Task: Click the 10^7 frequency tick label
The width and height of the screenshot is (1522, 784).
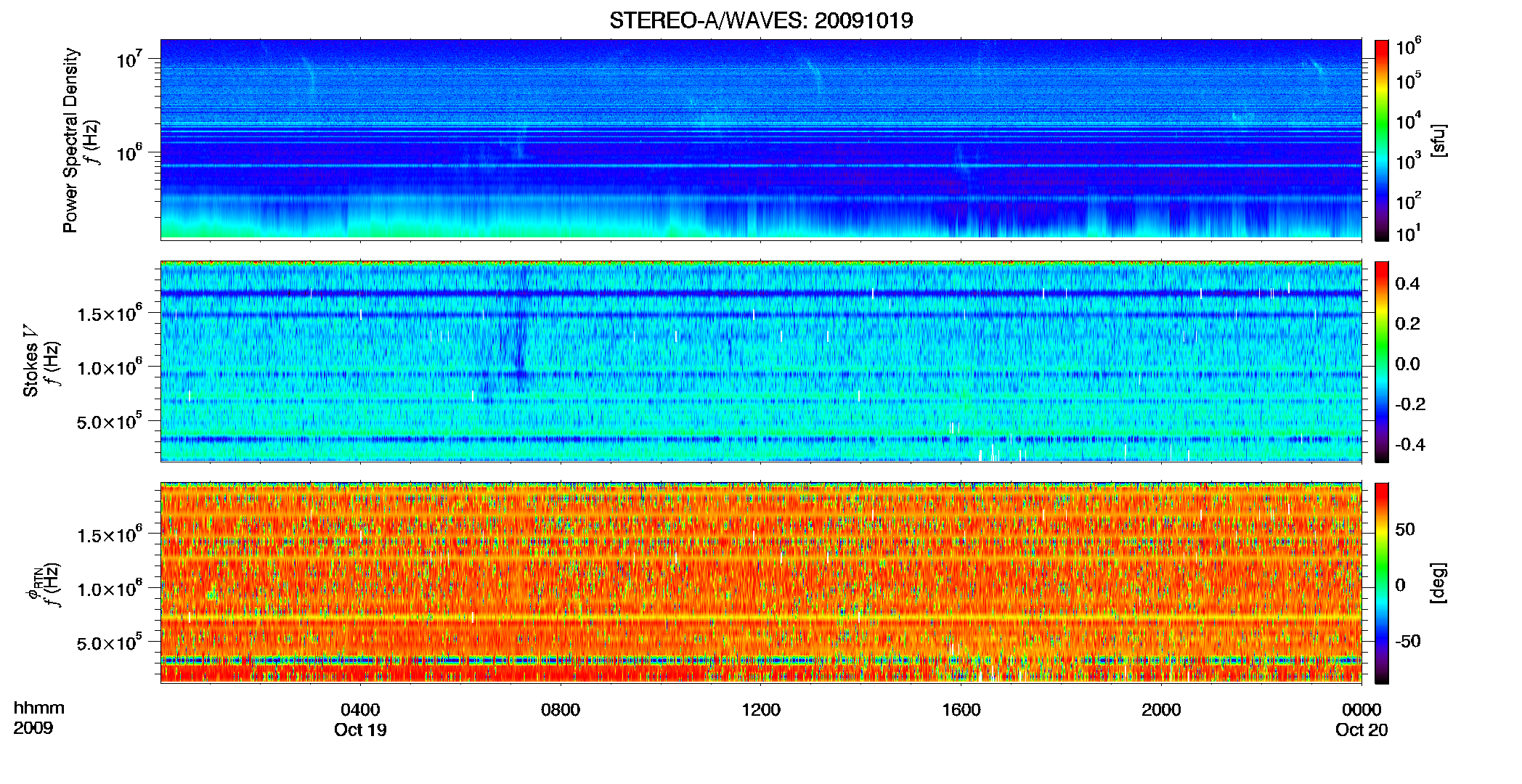Action: coord(129,60)
